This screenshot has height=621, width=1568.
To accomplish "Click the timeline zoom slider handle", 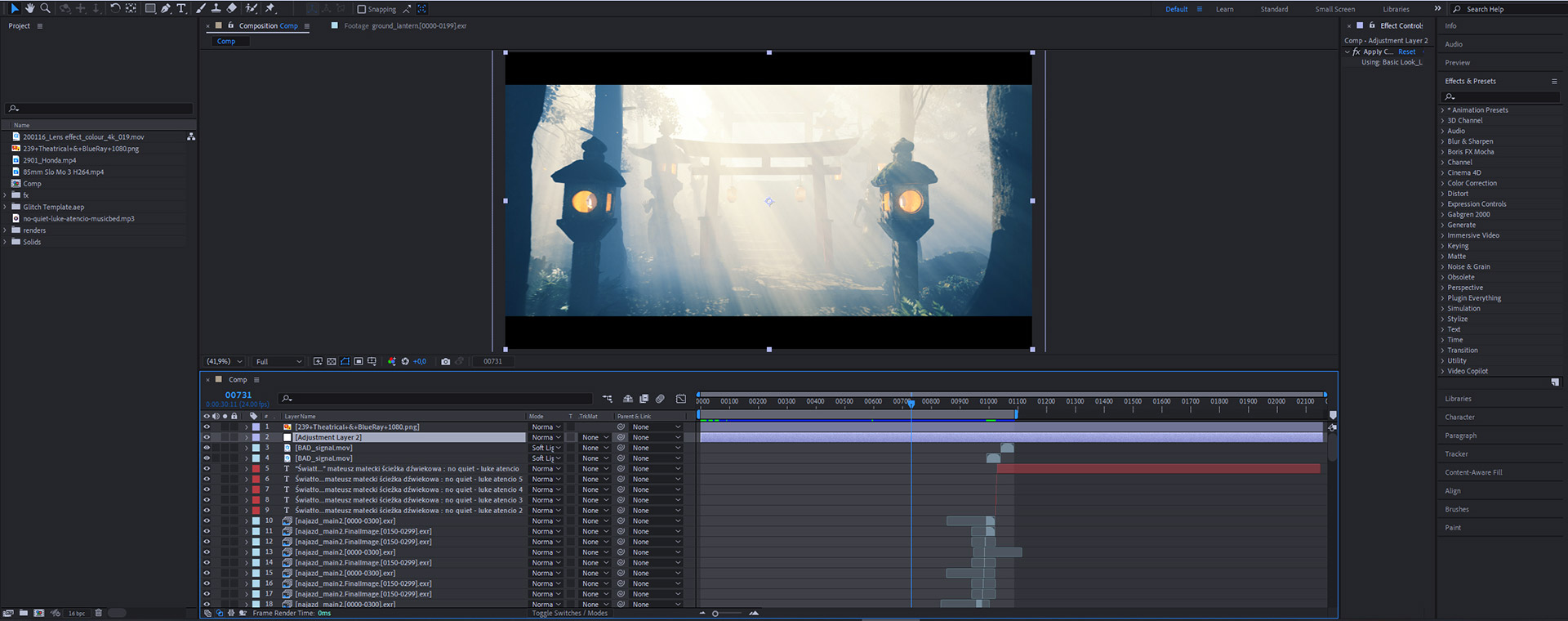I will point(715,613).
